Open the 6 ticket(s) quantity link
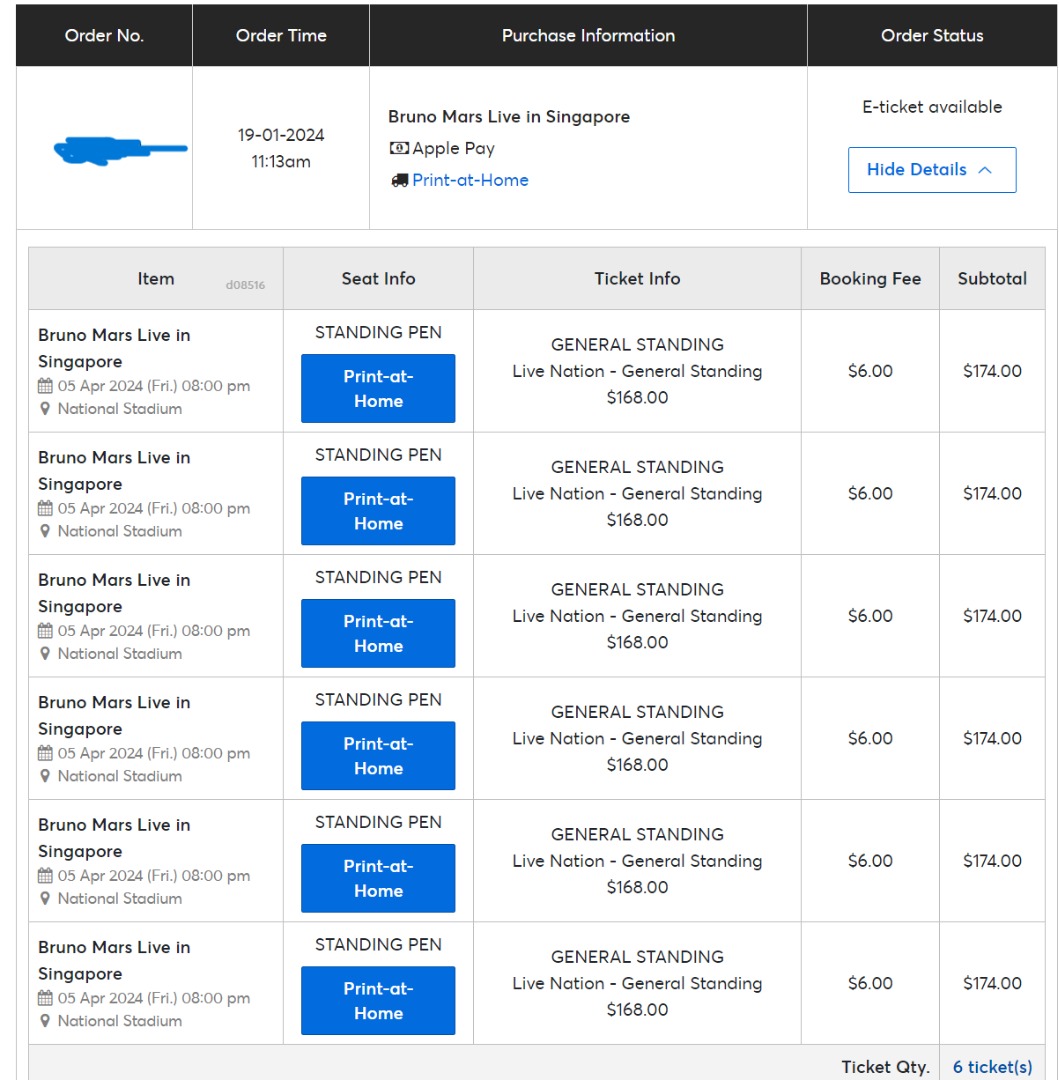Image resolution: width=1059 pixels, height=1080 pixels. (992, 1067)
